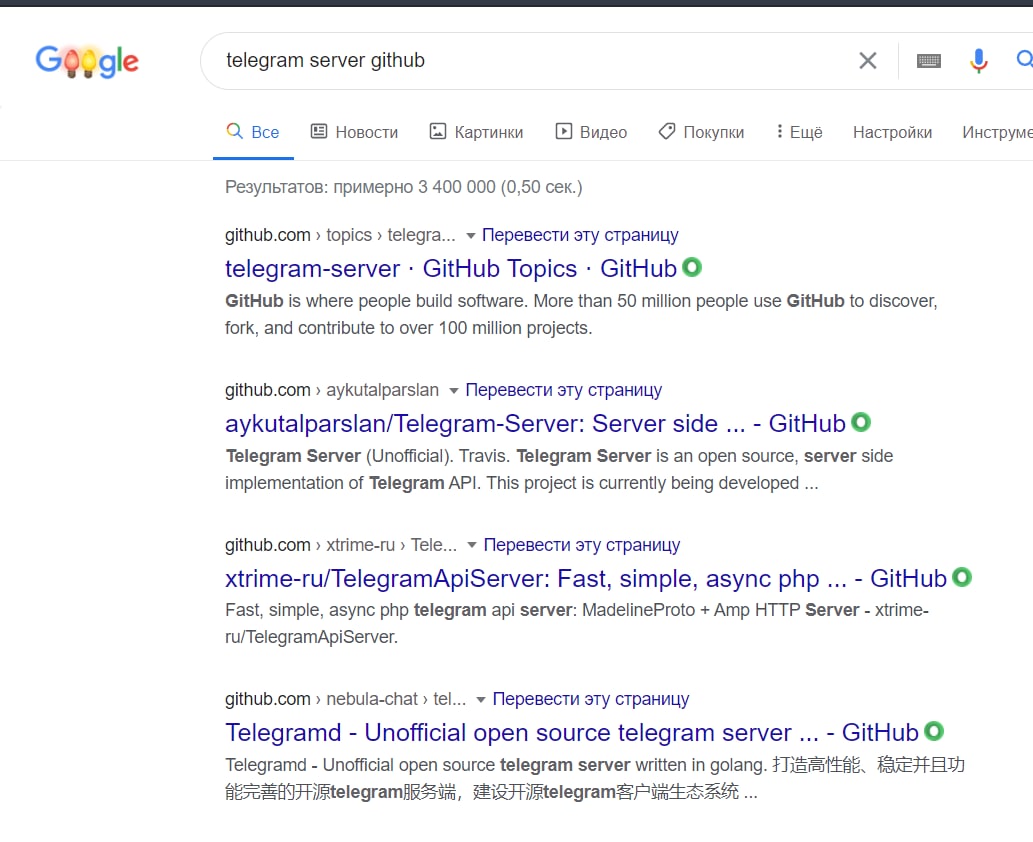Click green circle icon beside aykutalparslan title
This screenshot has width=1033, height=842.
(x=860, y=422)
